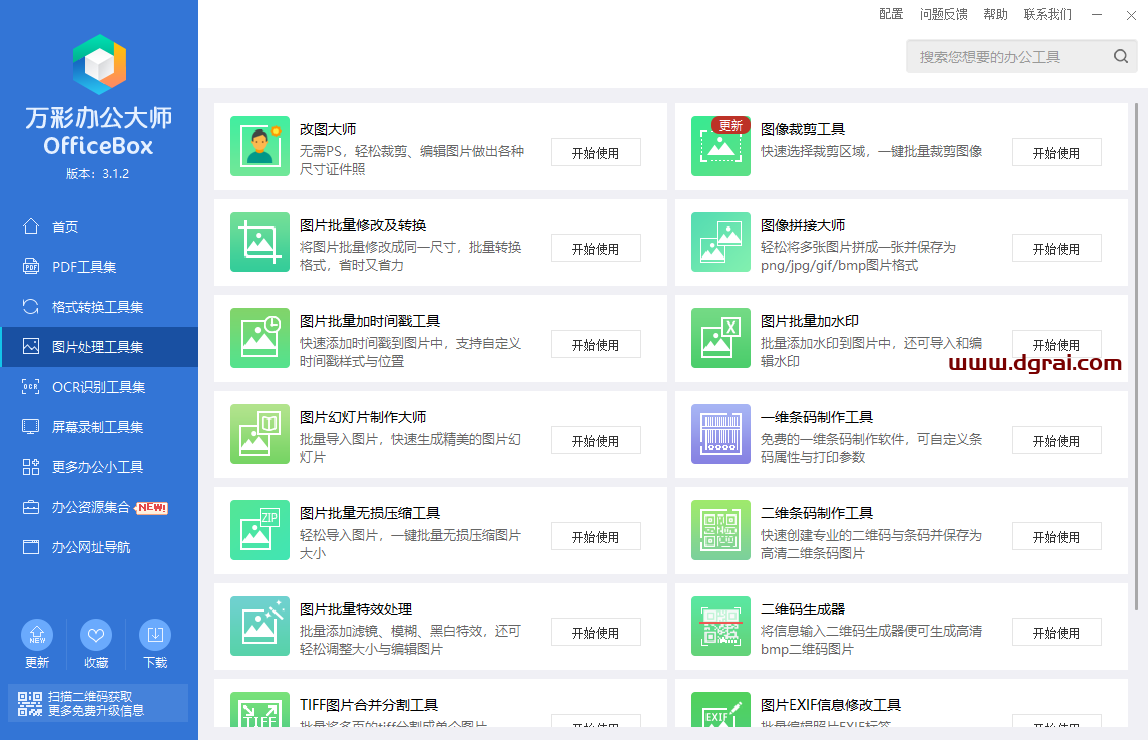Open 办公资源集合 section

(99, 507)
